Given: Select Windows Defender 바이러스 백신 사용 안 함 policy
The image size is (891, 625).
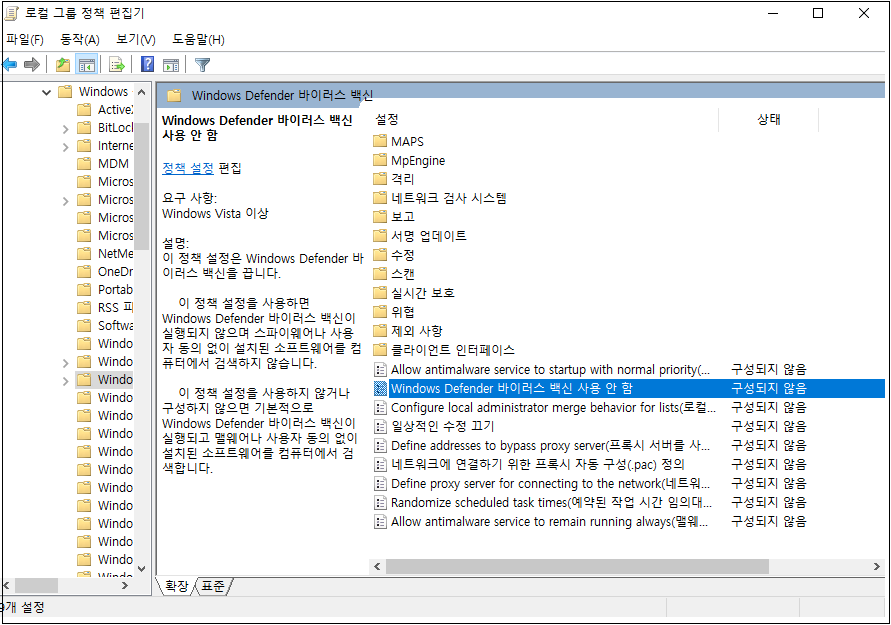Looking at the screenshot, I should click(629, 389).
